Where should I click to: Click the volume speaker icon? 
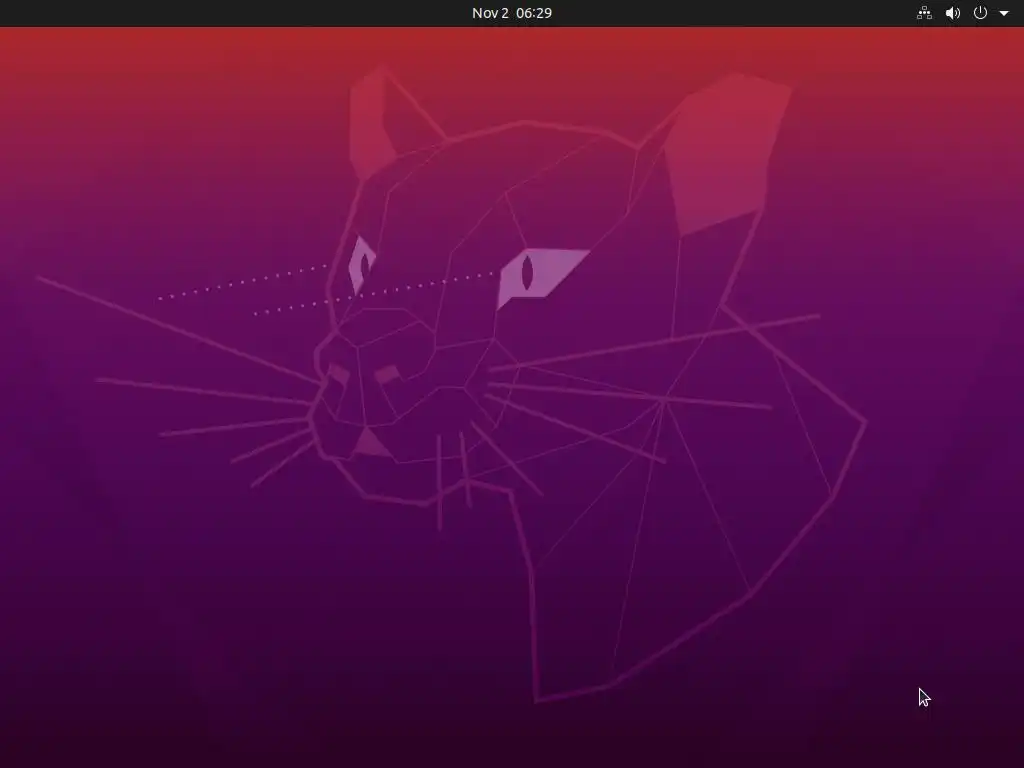tap(953, 13)
